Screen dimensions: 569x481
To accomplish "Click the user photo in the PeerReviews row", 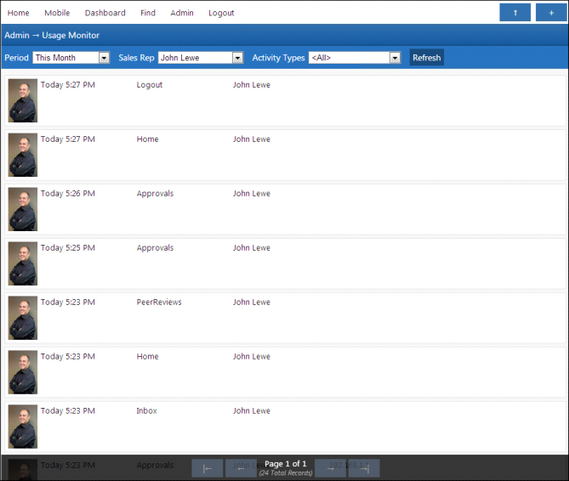I will pyautogui.click(x=23, y=318).
